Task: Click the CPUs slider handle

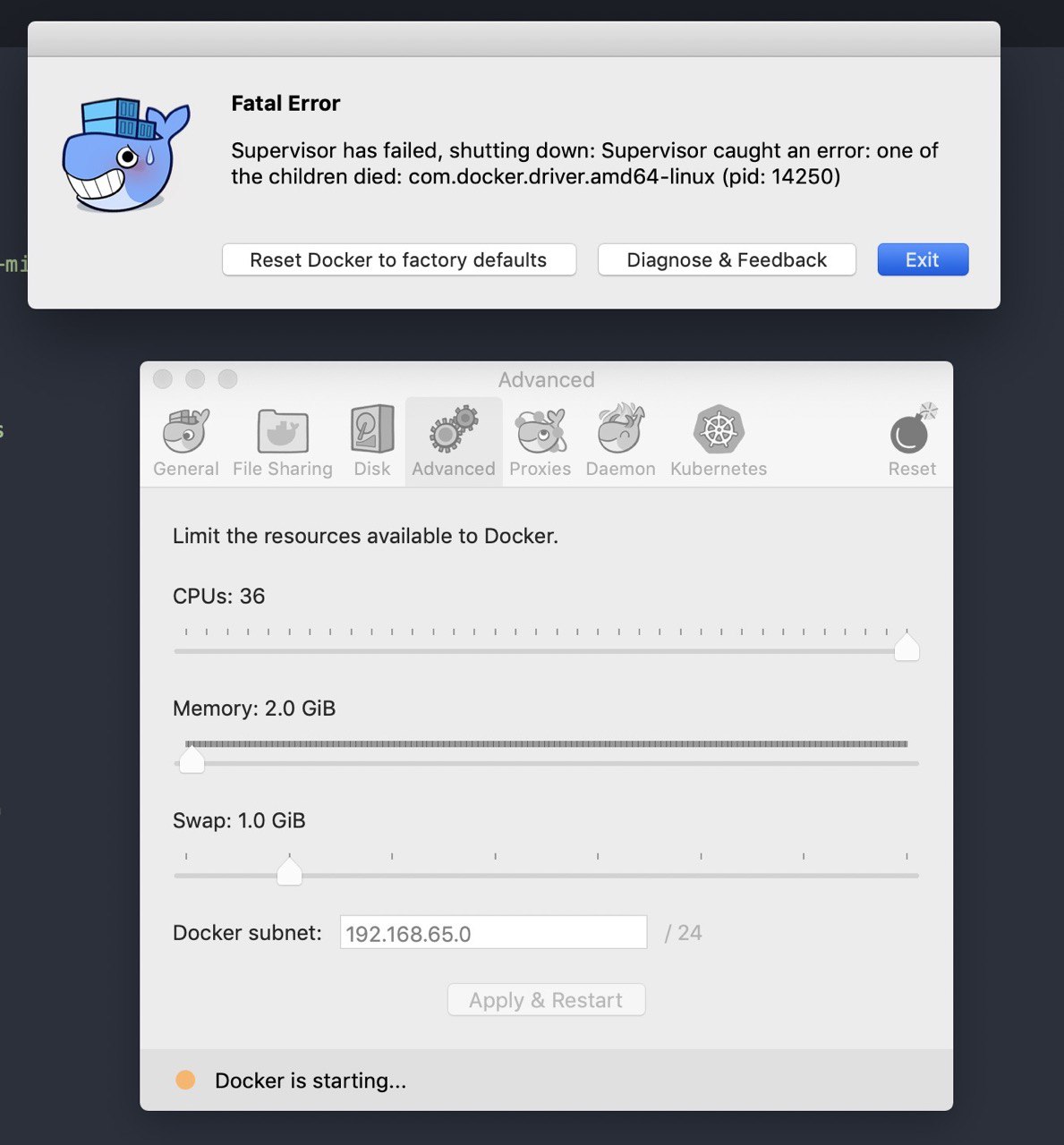Action: pyautogui.click(x=907, y=646)
